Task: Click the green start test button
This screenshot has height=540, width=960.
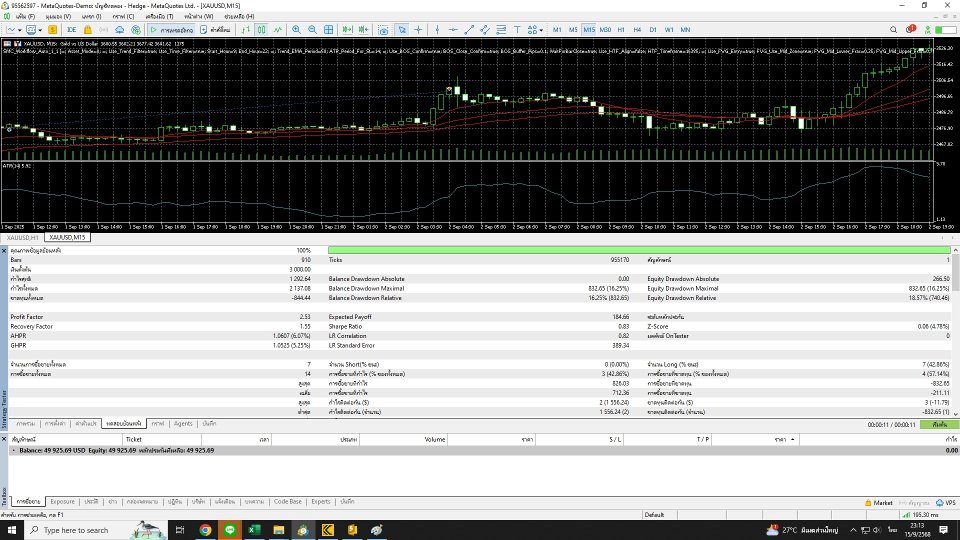Action: point(938,424)
